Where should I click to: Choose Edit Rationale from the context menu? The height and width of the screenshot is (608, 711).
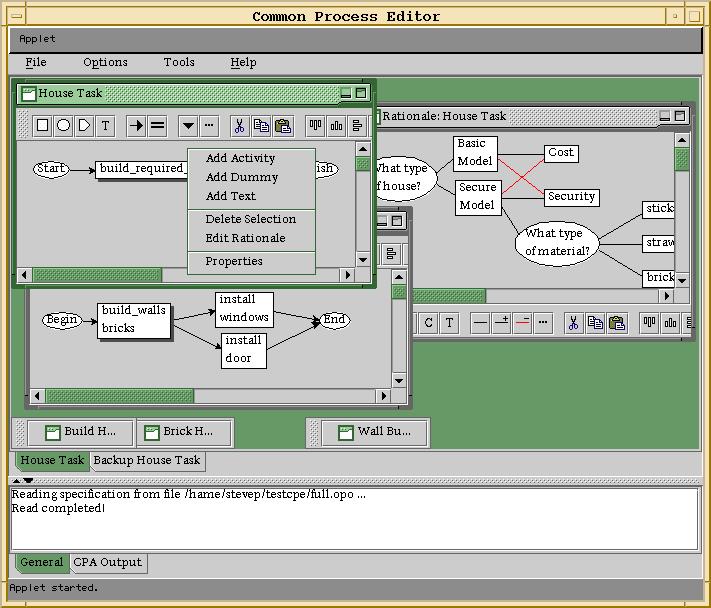pos(245,238)
